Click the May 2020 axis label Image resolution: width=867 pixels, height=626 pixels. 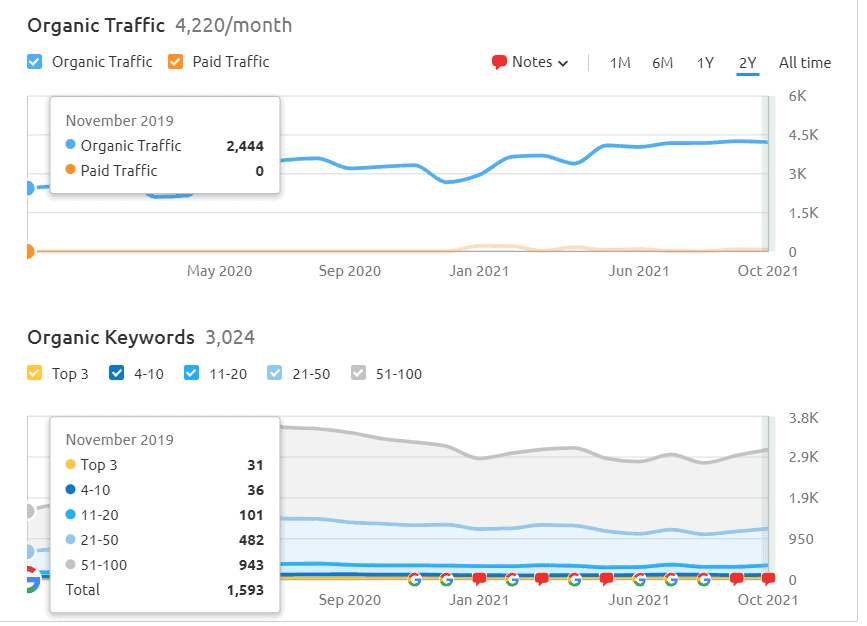(x=220, y=271)
